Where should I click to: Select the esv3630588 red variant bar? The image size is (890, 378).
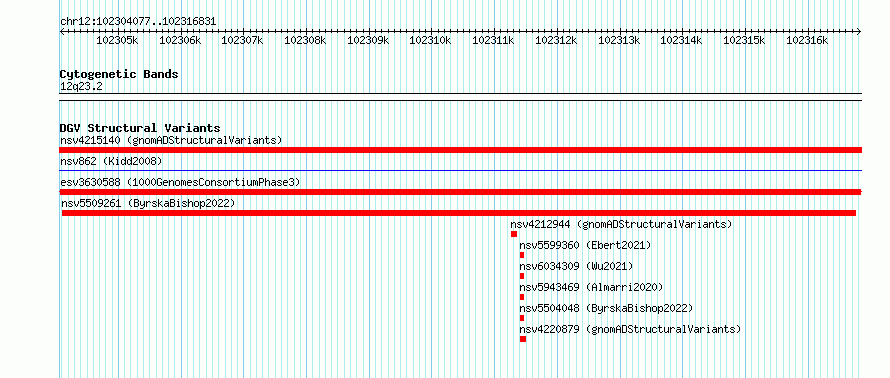(x=461, y=192)
